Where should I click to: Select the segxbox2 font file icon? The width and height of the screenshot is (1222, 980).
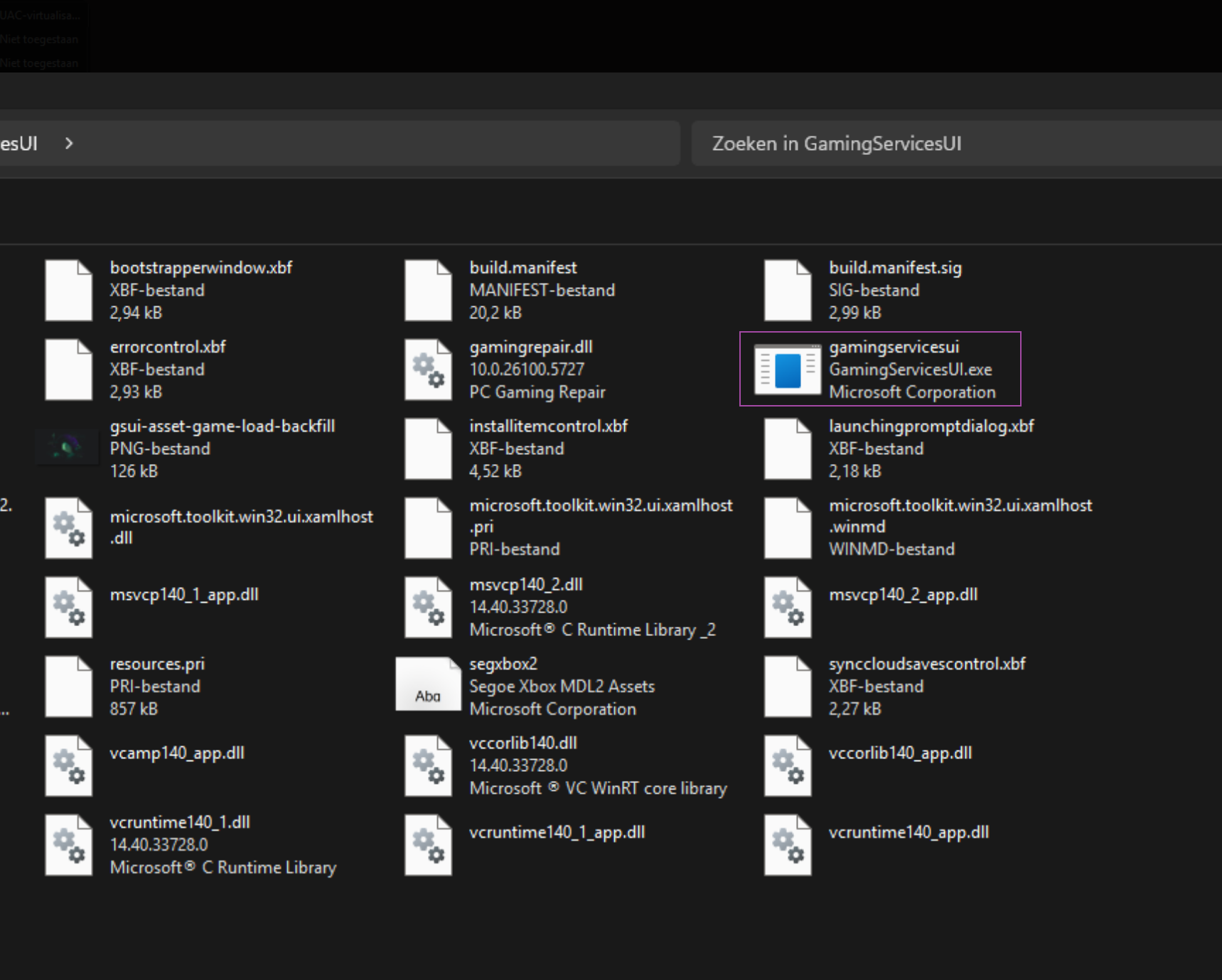point(428,685)
